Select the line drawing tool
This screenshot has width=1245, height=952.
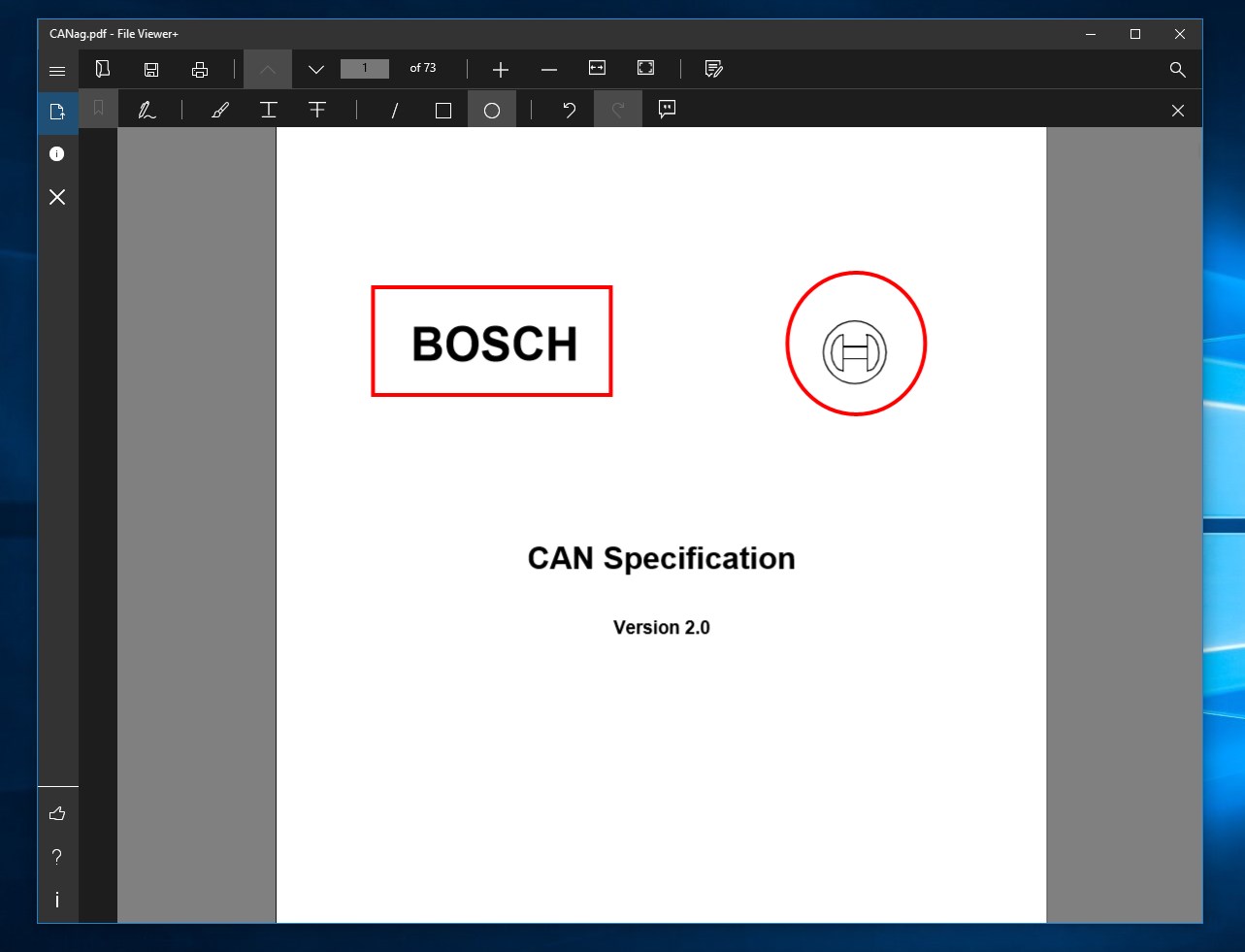[x=395, y=111]
